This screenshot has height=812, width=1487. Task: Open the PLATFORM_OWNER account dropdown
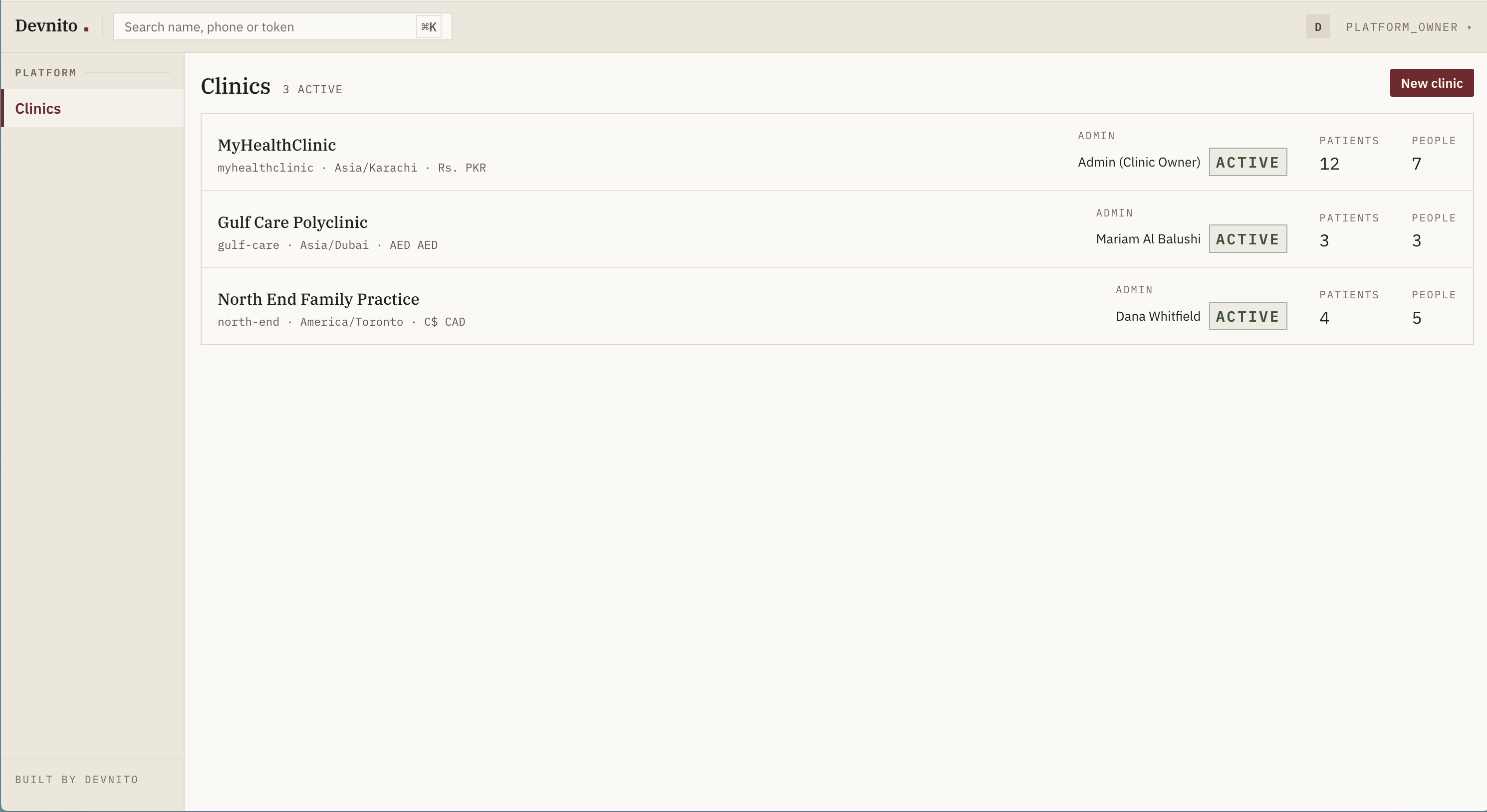coord(1409,27)
